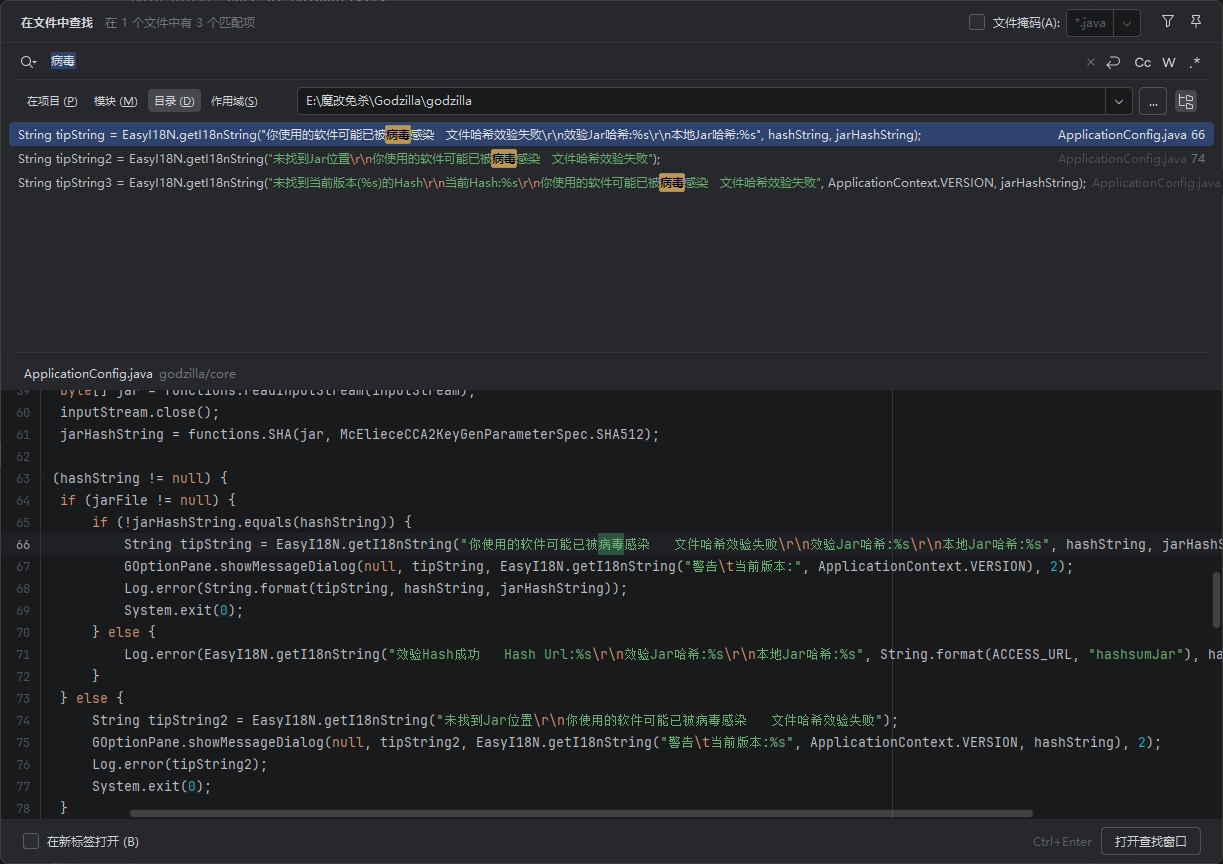
Task: Expand the directory path dropdown
Action: [x=1118, y=101]
